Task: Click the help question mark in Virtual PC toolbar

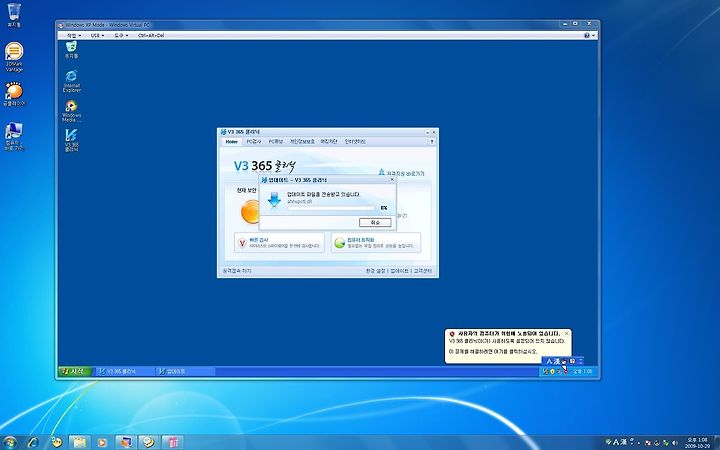Action: [587, 35]
